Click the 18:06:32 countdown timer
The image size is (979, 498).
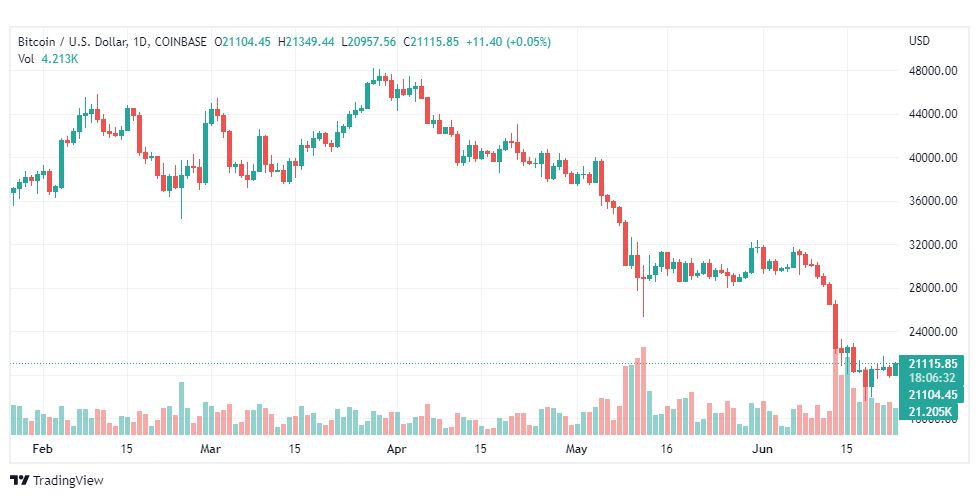tap(933, 378)
